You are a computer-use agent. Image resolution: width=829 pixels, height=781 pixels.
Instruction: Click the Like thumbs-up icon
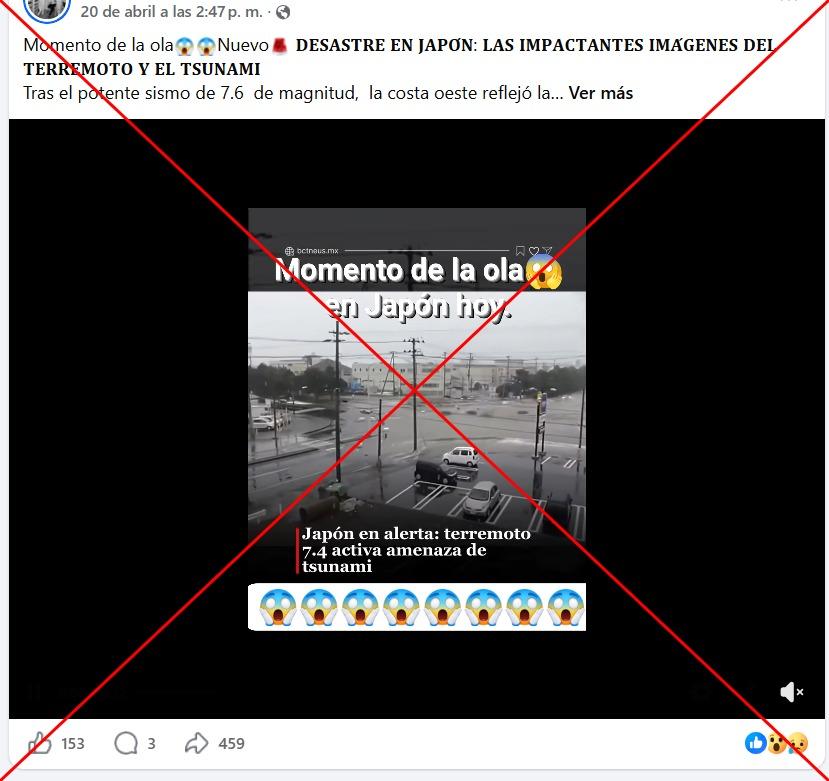pyautogui.click(x=39, y=743)
